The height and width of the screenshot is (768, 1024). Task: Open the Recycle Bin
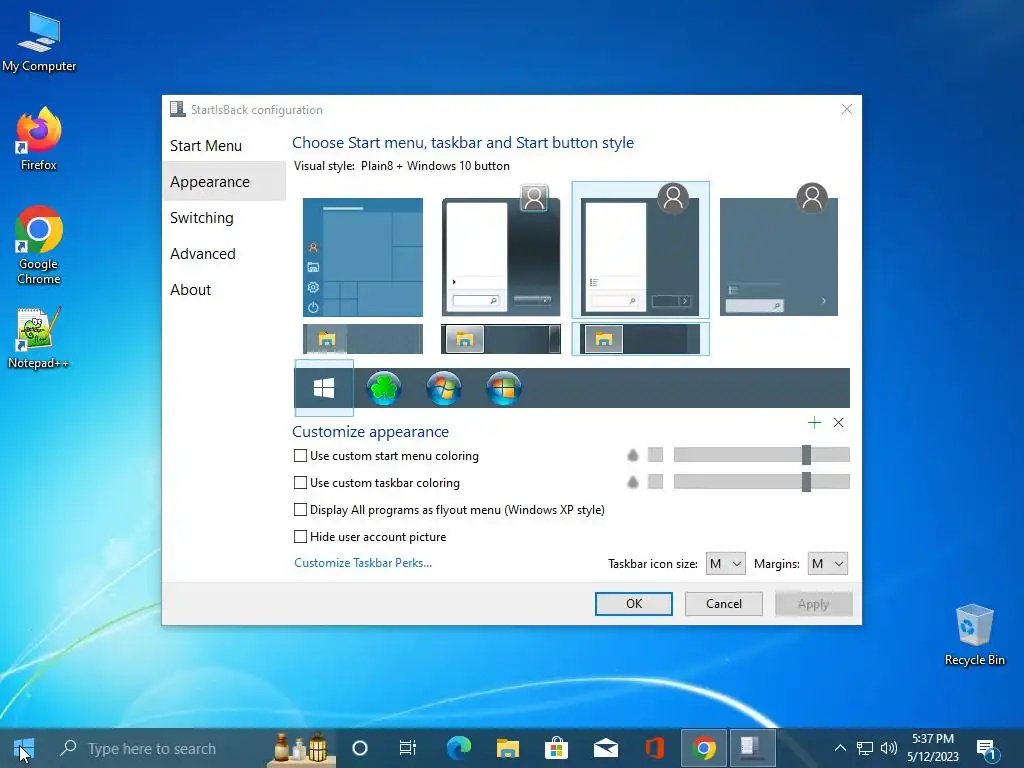click(x=974, y=635)
